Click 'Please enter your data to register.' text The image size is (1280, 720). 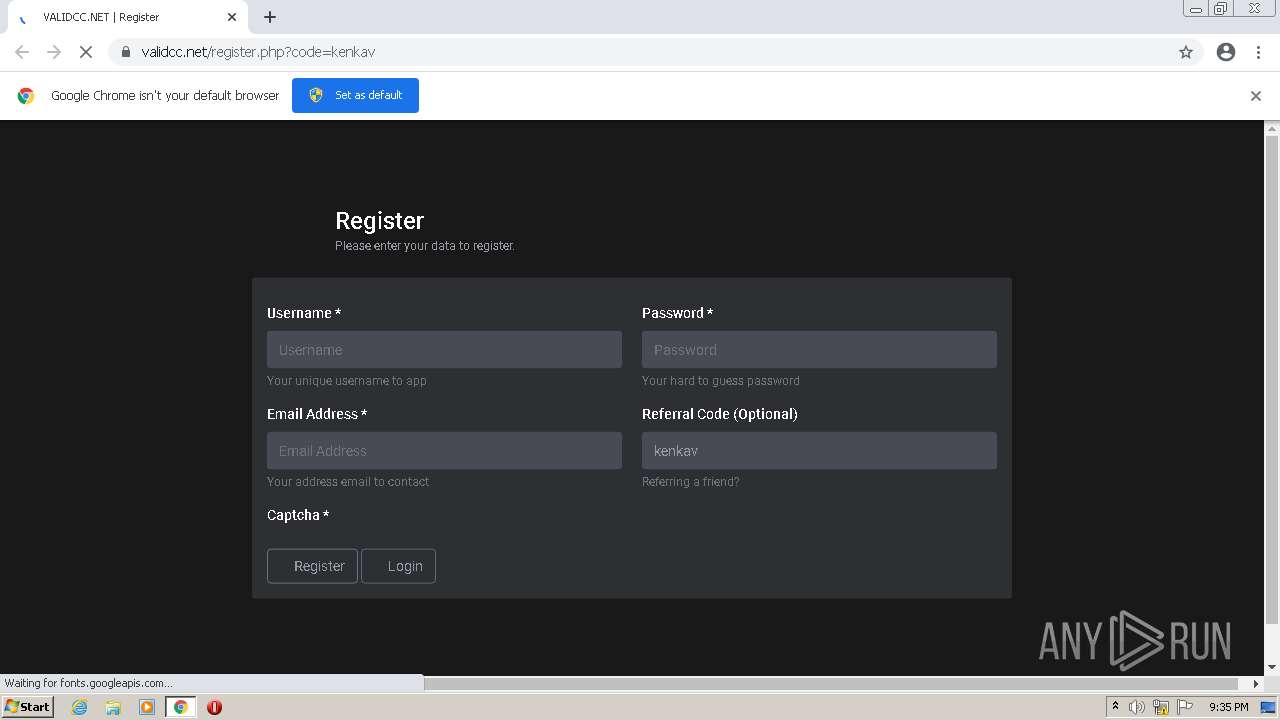point(425,246)
